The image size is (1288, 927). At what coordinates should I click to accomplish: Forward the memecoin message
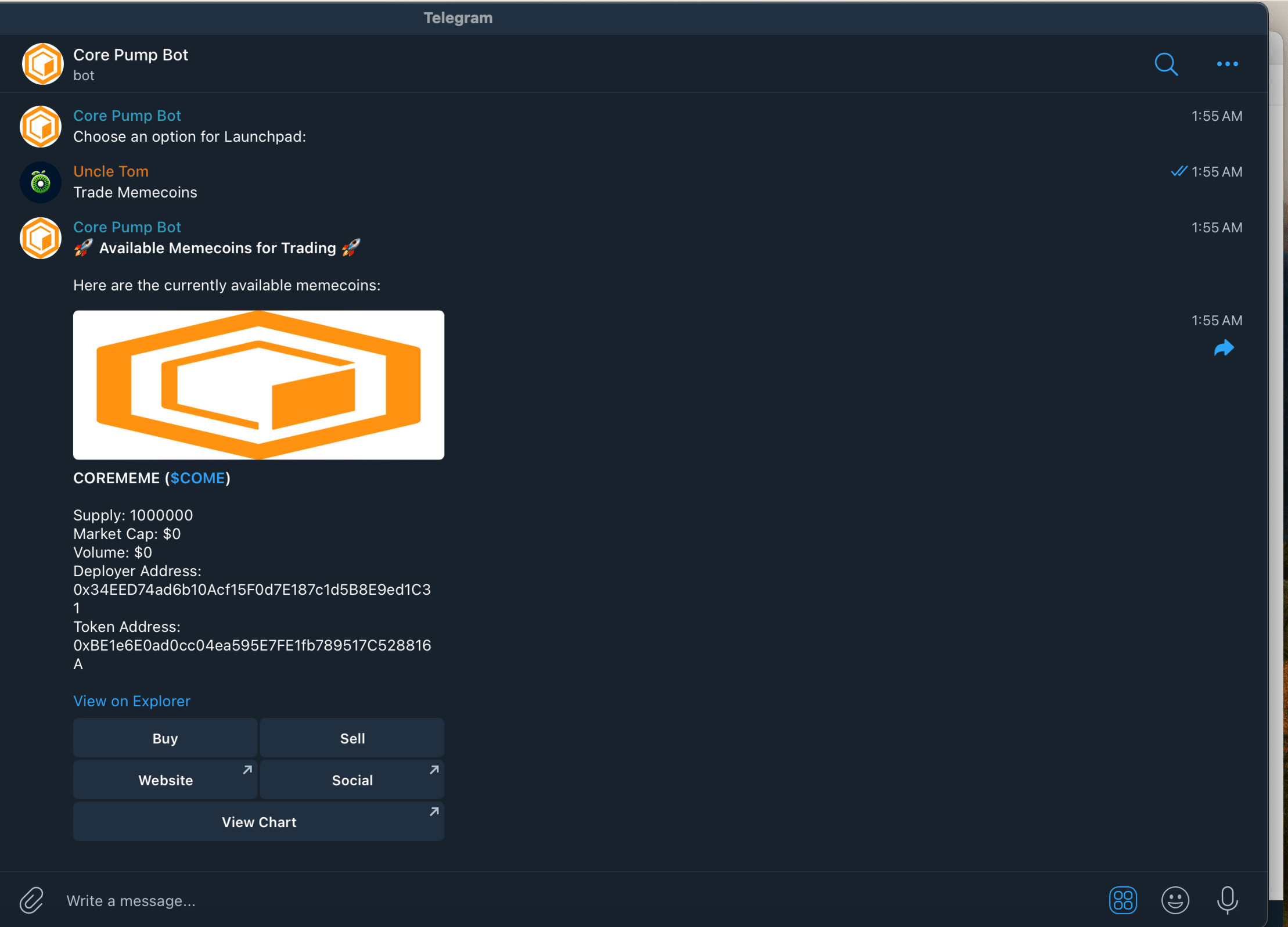(x=1225, y=348)
